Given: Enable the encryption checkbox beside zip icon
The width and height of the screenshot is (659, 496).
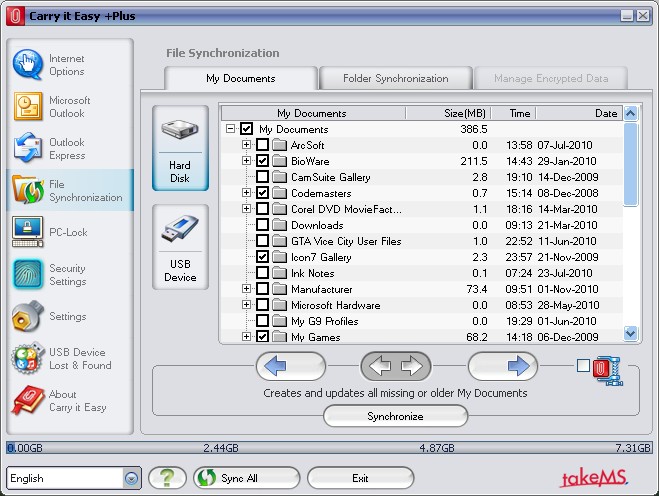Looking at the screenshot, I should point(583,366).
